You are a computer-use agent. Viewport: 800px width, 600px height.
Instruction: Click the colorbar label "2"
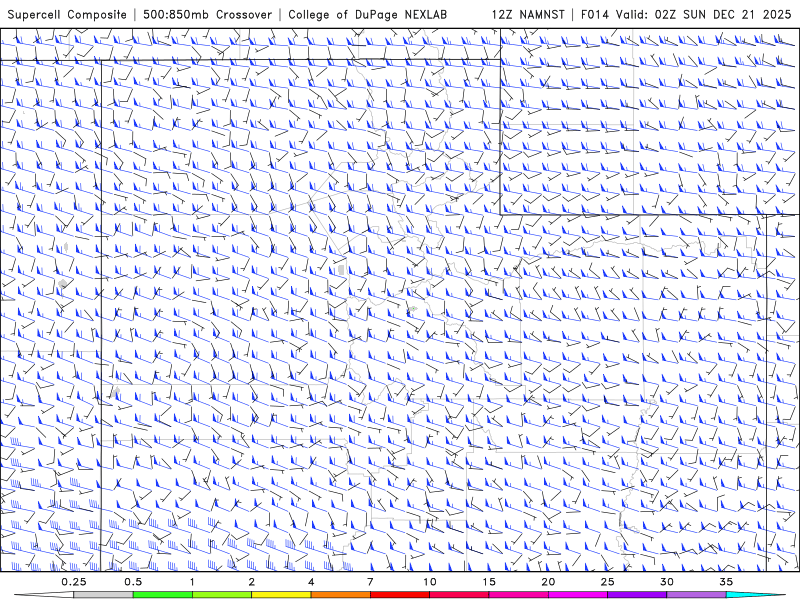click(252, 582)
